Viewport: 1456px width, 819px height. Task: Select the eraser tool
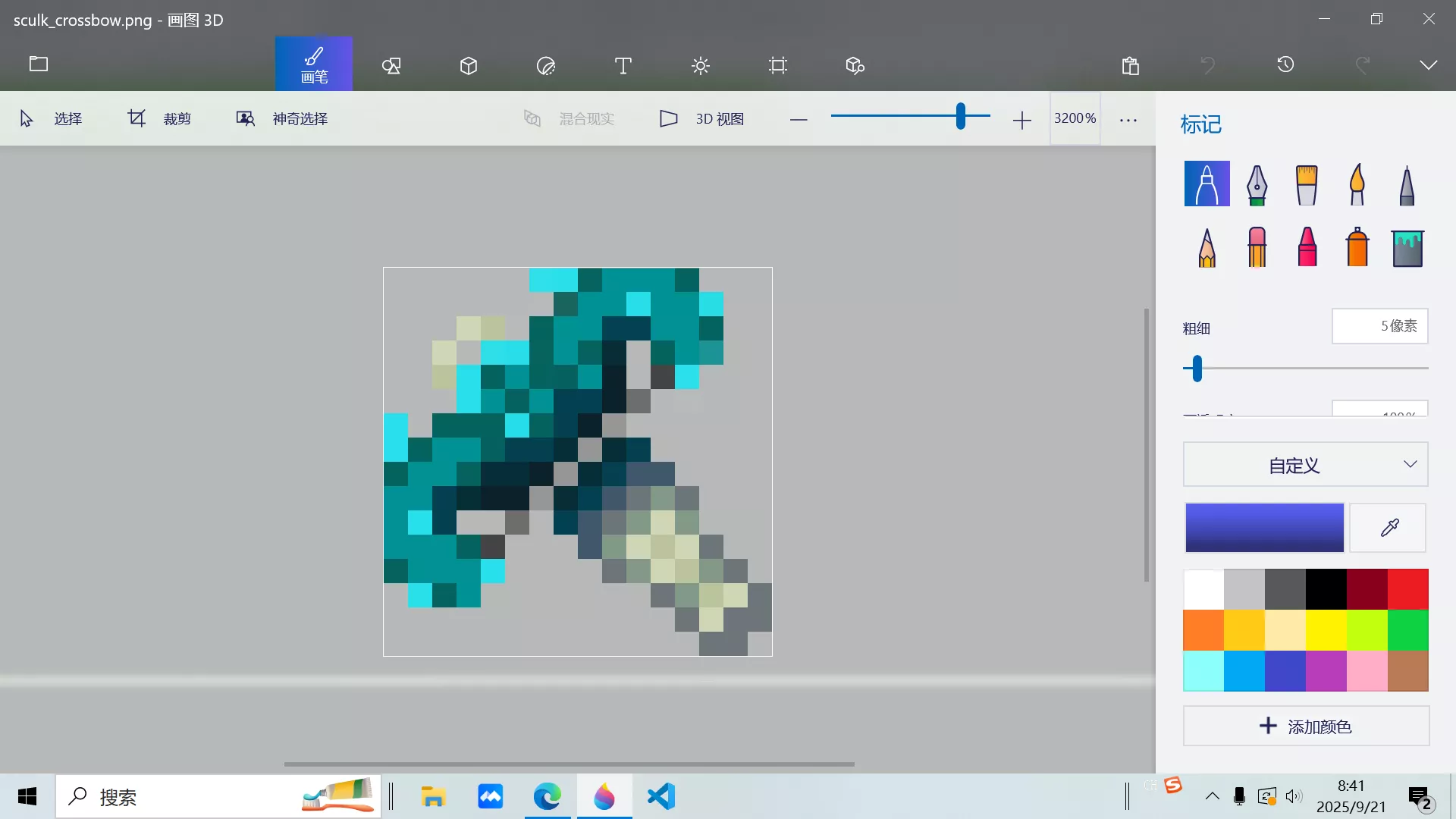[x=1257, y=246]
